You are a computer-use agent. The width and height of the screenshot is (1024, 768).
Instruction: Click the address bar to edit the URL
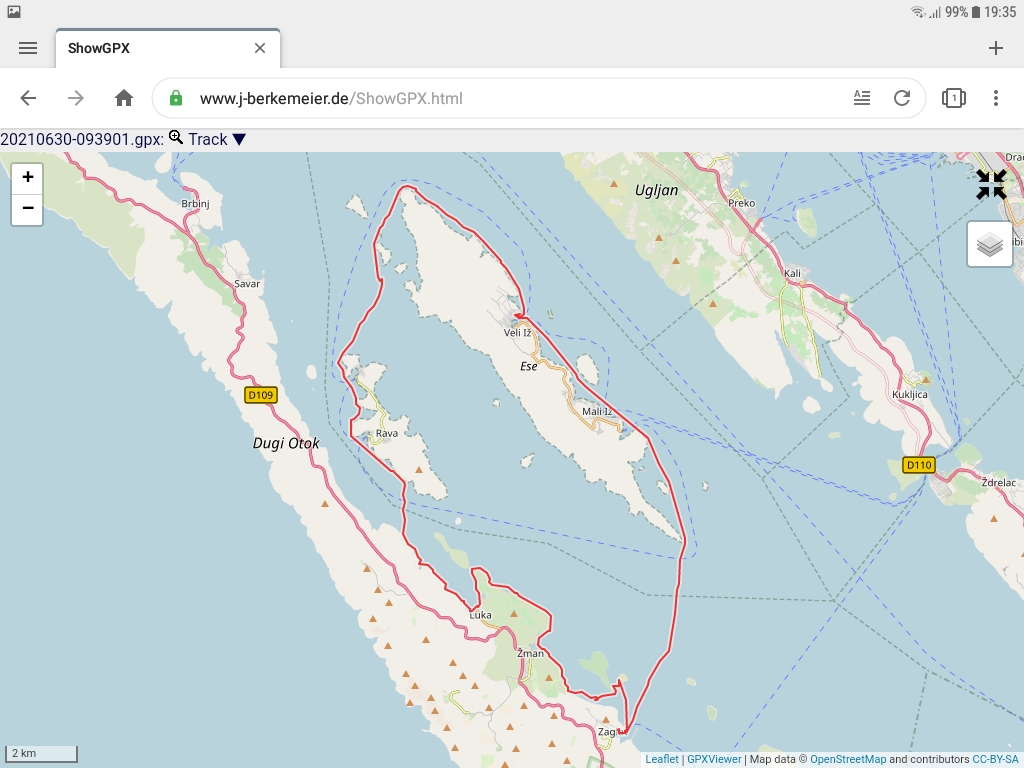coord(450,98)
